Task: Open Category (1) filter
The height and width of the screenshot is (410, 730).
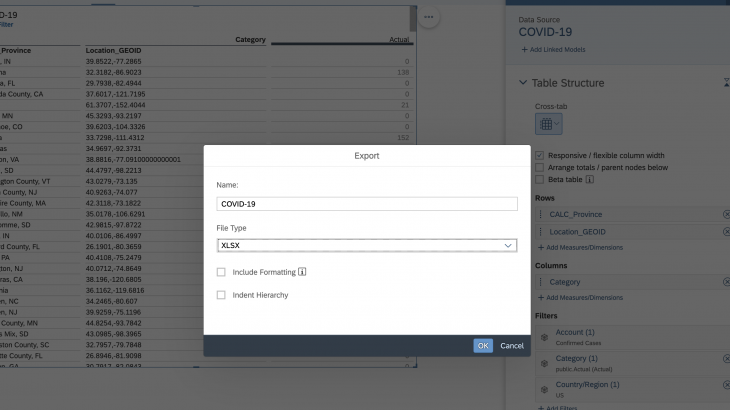Action: click(x=576, y=358)
